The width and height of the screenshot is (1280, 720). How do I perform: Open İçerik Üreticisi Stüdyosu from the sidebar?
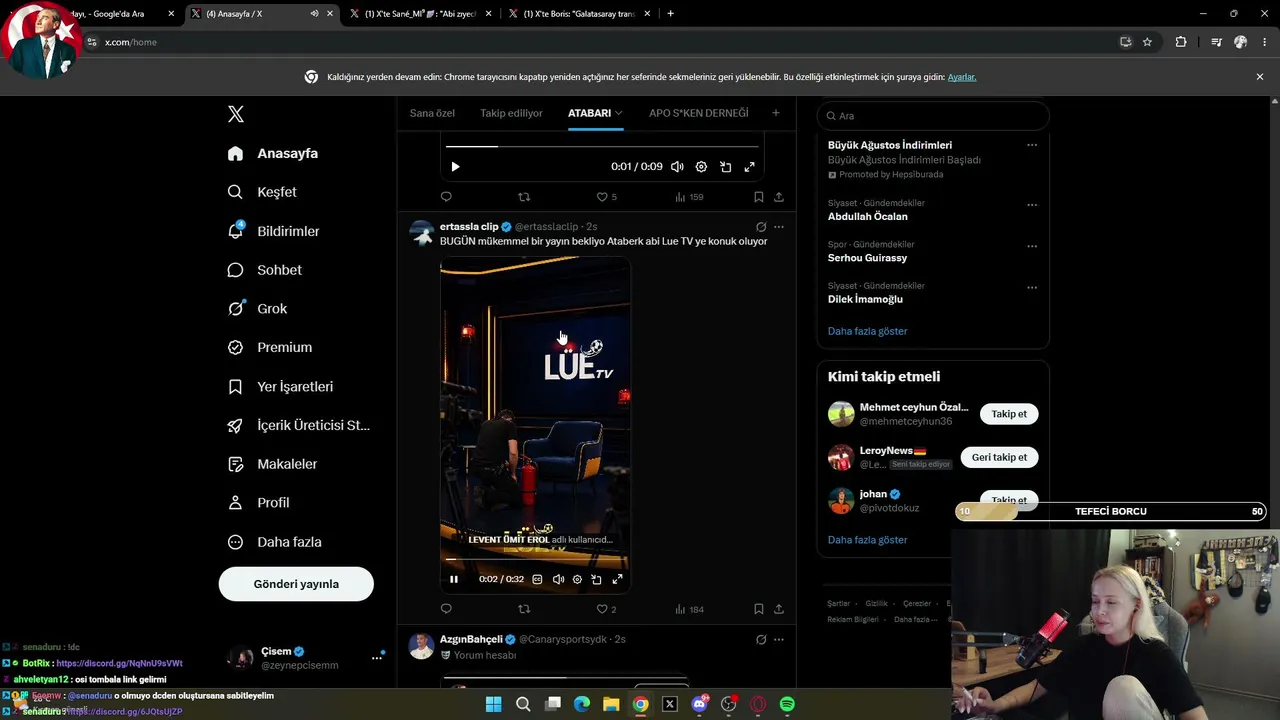coord(298,425)
